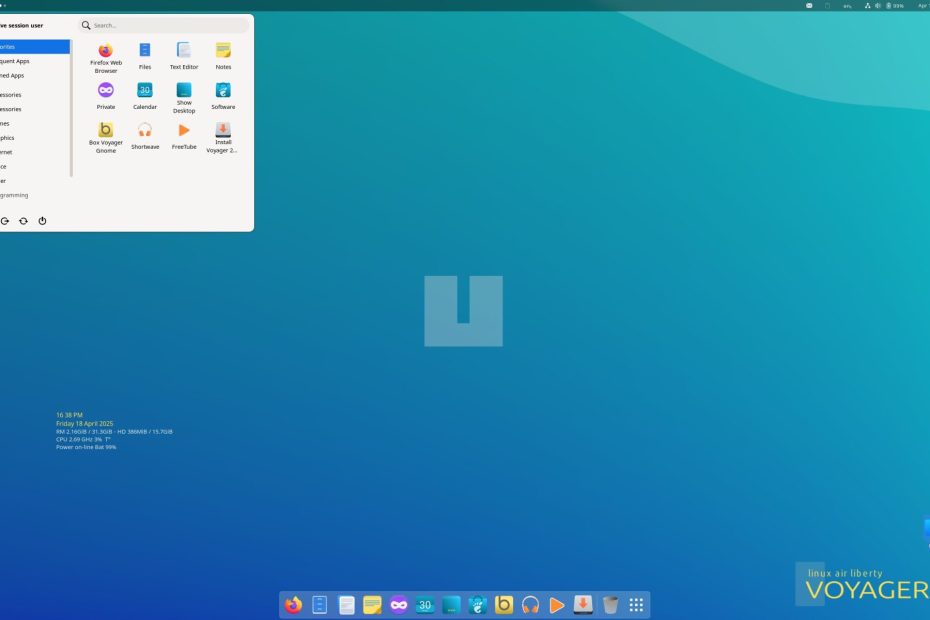Launch Notes from the app menu grid

(x=223, y=56)
